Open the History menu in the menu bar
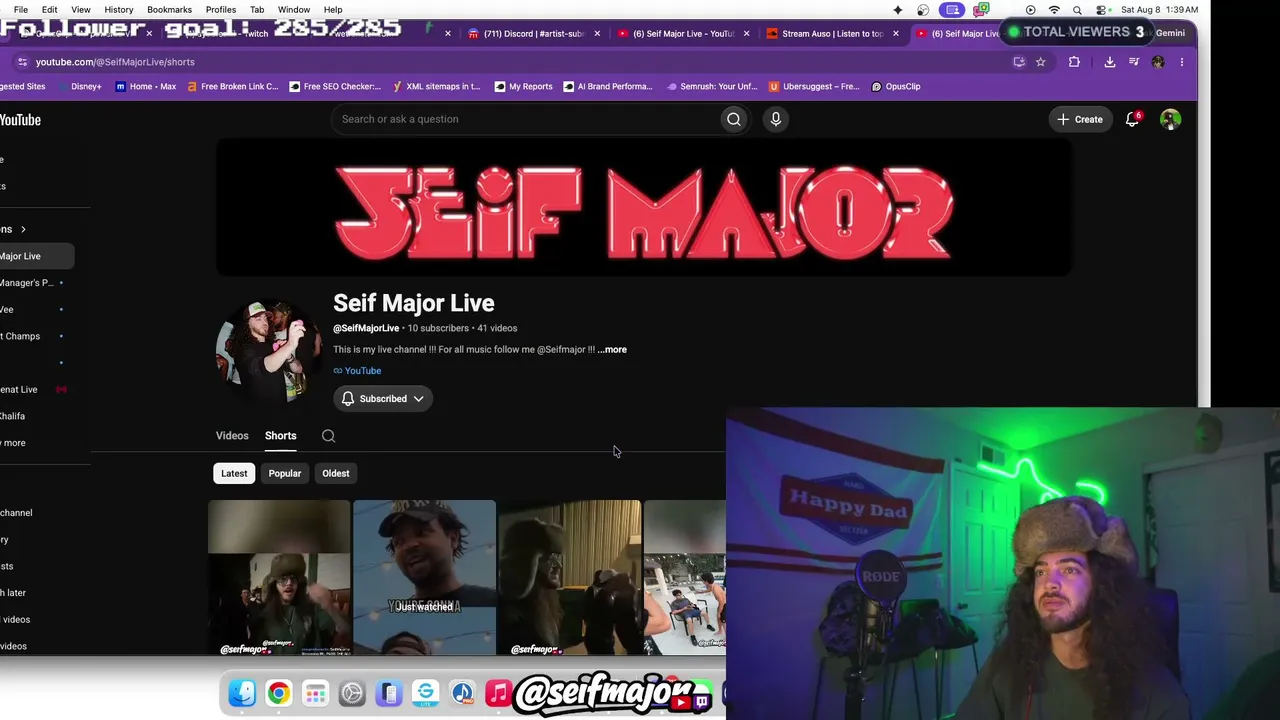The image size is (1280, 720). click(x=119, y=10)
